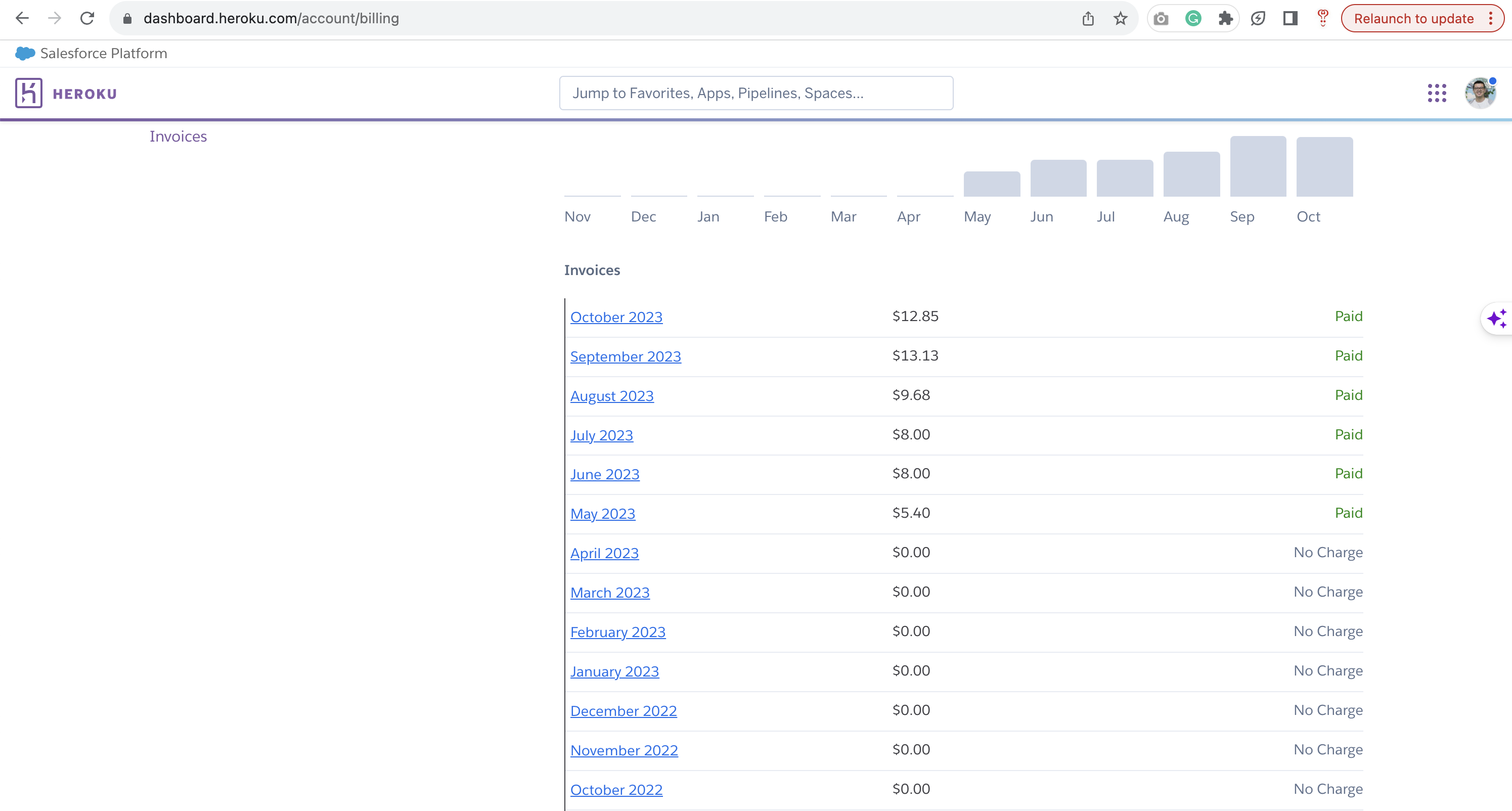This screenshot has width=1512, height=811.
Task: Focus the Jump to Favorites search field
Action: 755,93
